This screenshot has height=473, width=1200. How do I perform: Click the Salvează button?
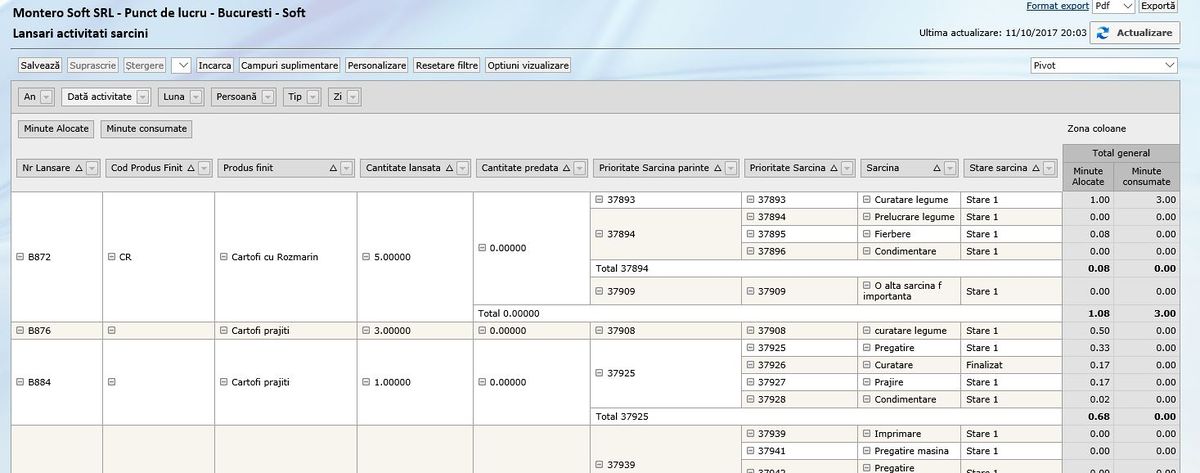(x=40, y=65)
